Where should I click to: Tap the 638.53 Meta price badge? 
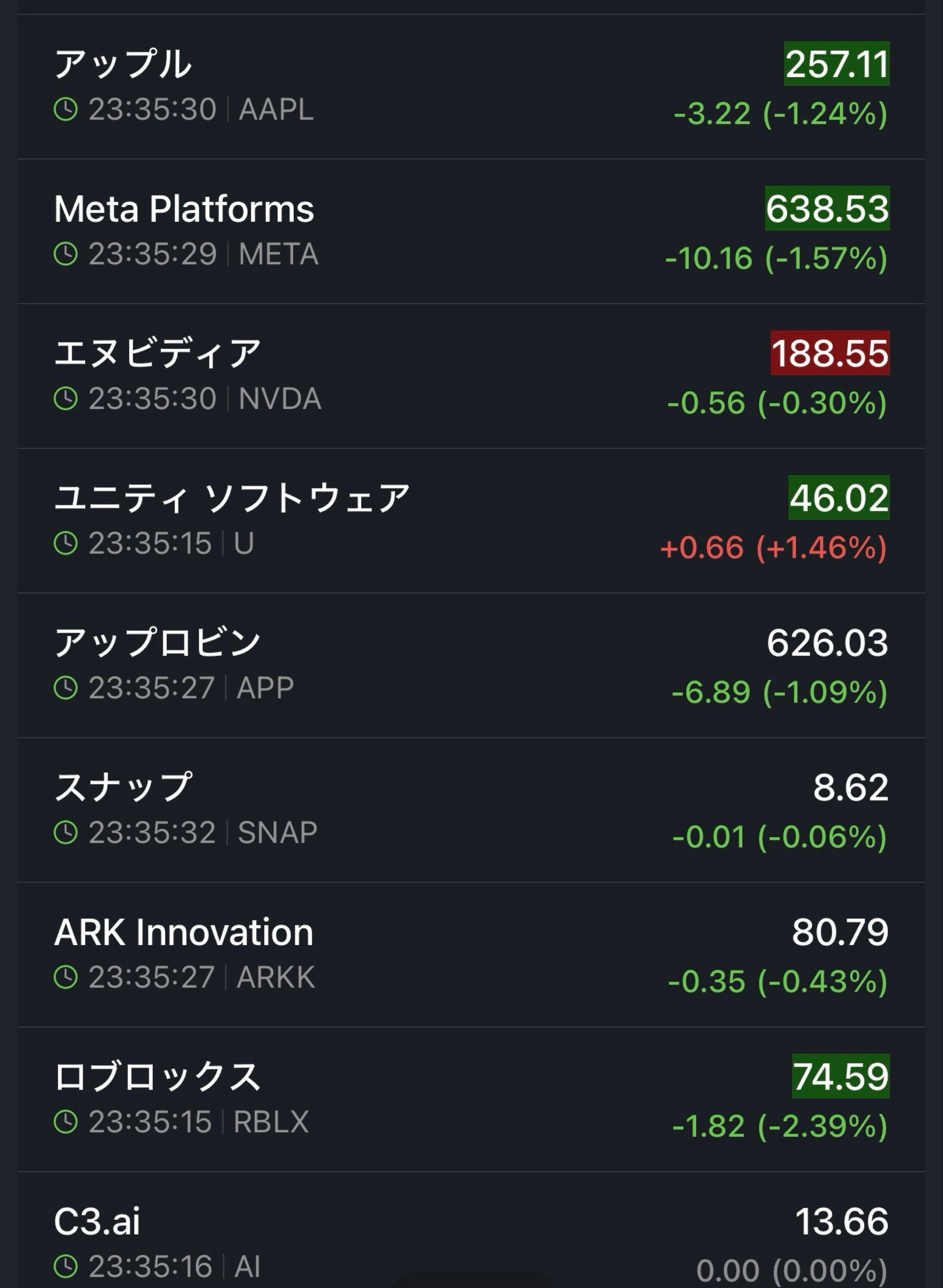point(826,208)
